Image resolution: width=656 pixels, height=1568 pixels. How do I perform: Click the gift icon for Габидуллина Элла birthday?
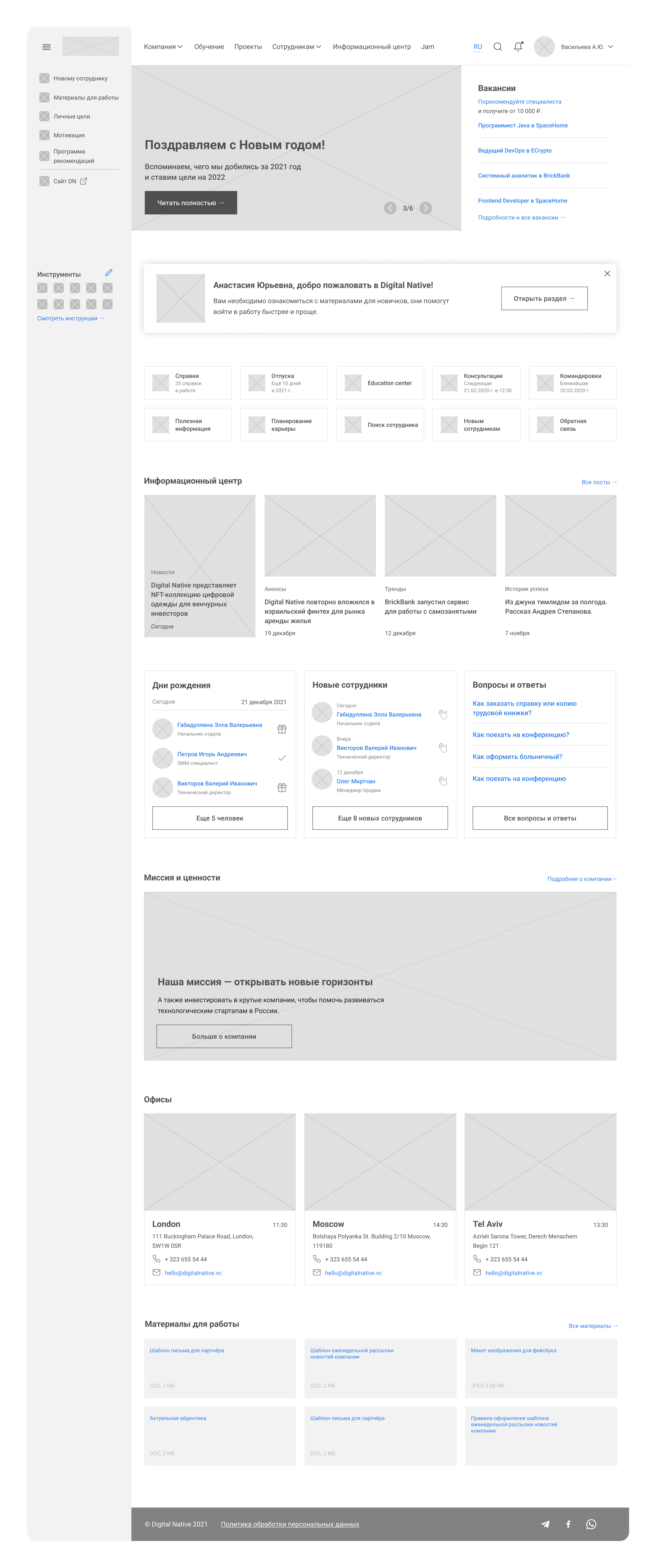click(x=282, y=729)
